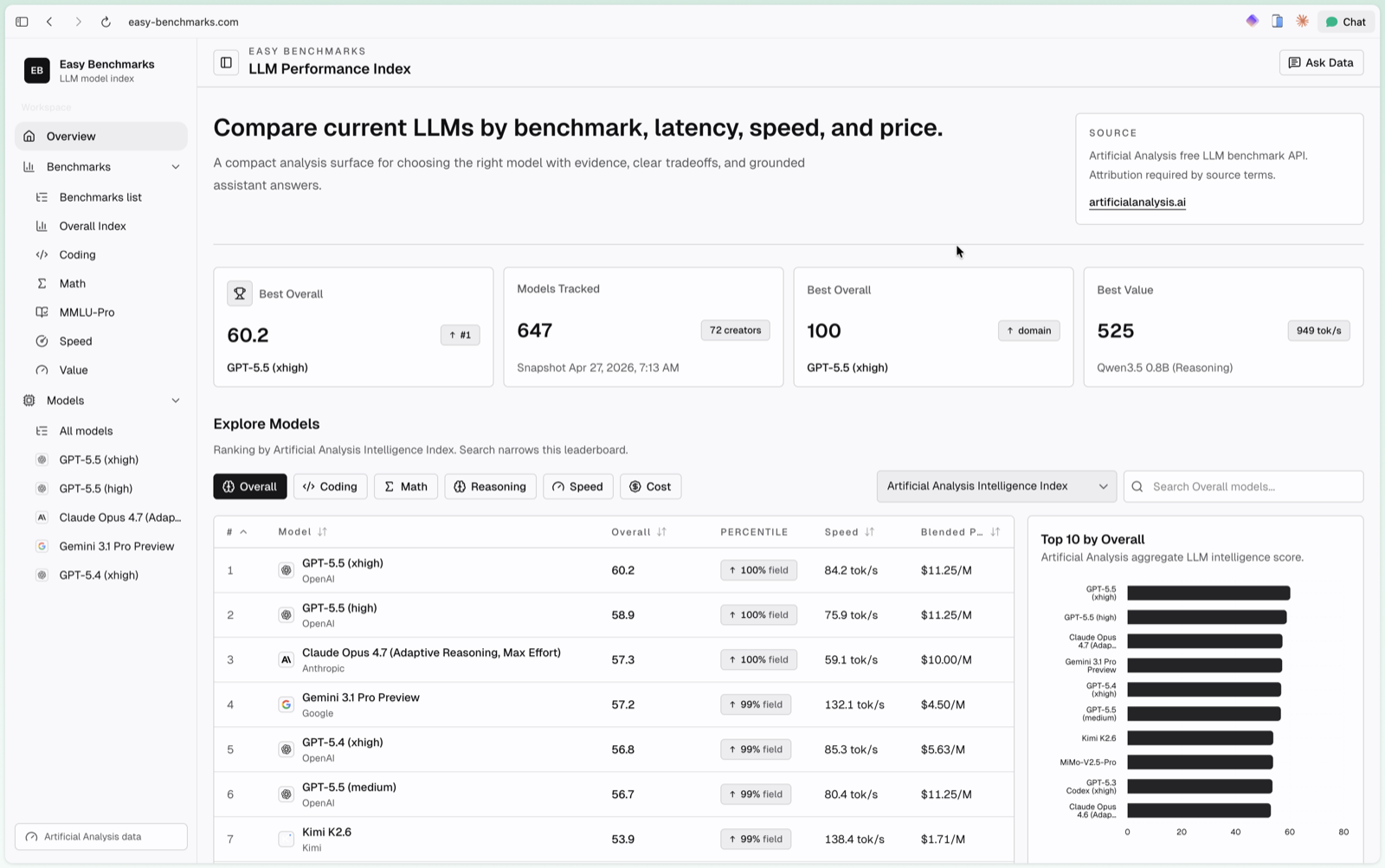1385x868 pixels.
Task: Switch to the Coding tab
Action: click(330, 486)
